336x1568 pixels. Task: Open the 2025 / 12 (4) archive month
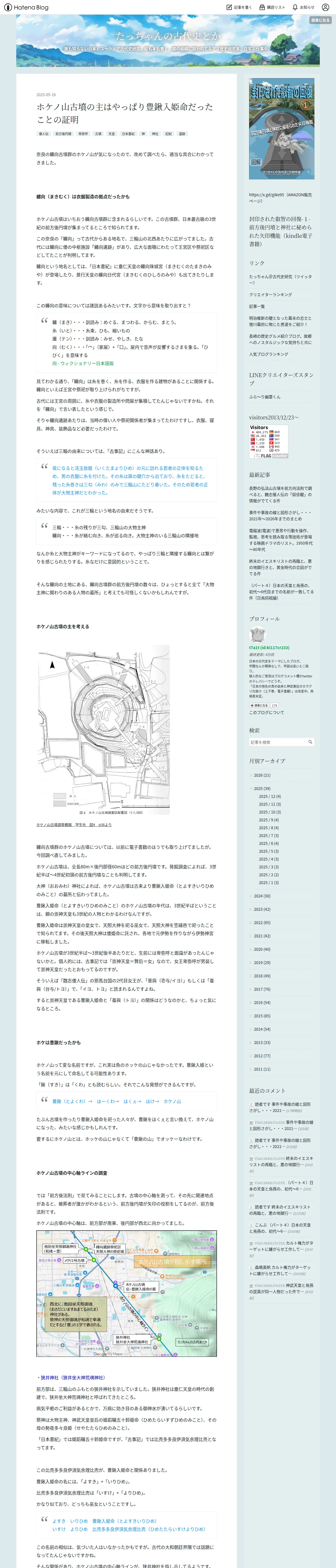(270, 796)
